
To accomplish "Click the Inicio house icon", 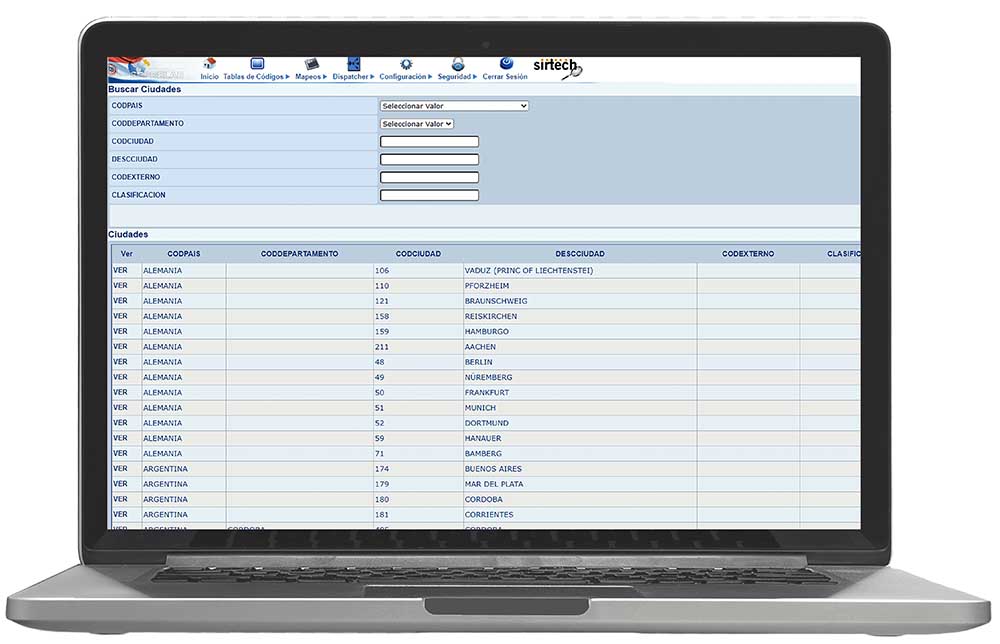I will (x=209, y=65).
